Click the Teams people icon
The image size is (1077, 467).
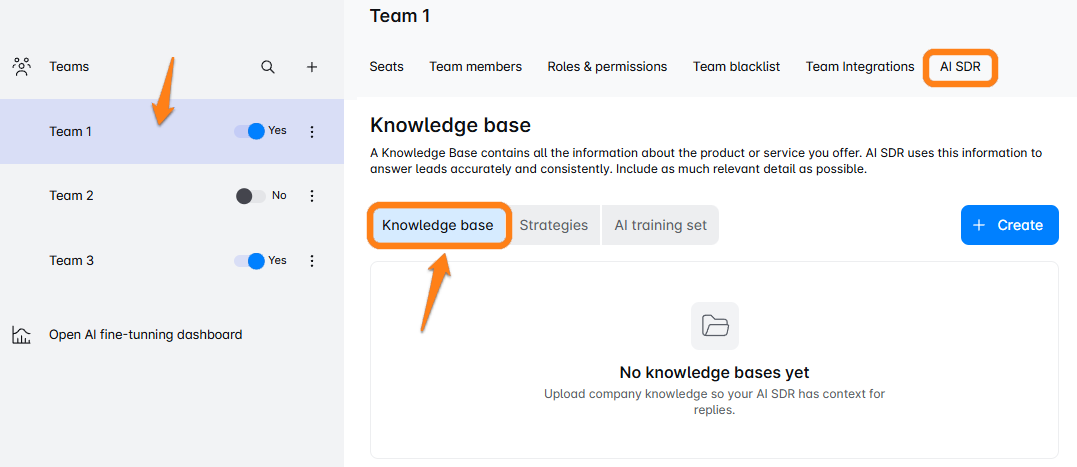pos(23,67)
